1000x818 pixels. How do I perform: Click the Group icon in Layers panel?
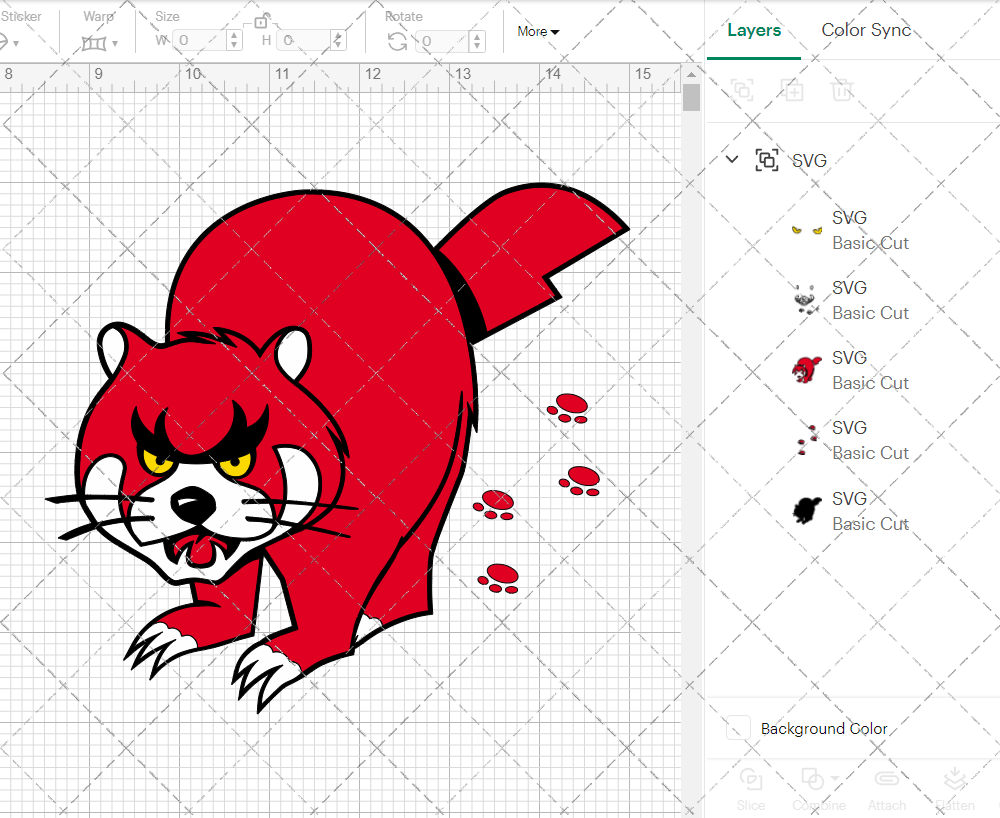coord(742,90)
